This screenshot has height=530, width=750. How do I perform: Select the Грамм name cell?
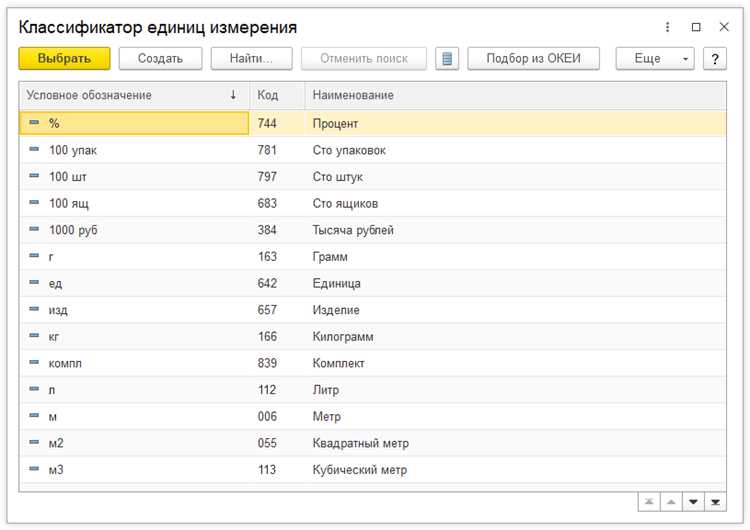pos(516,256)
